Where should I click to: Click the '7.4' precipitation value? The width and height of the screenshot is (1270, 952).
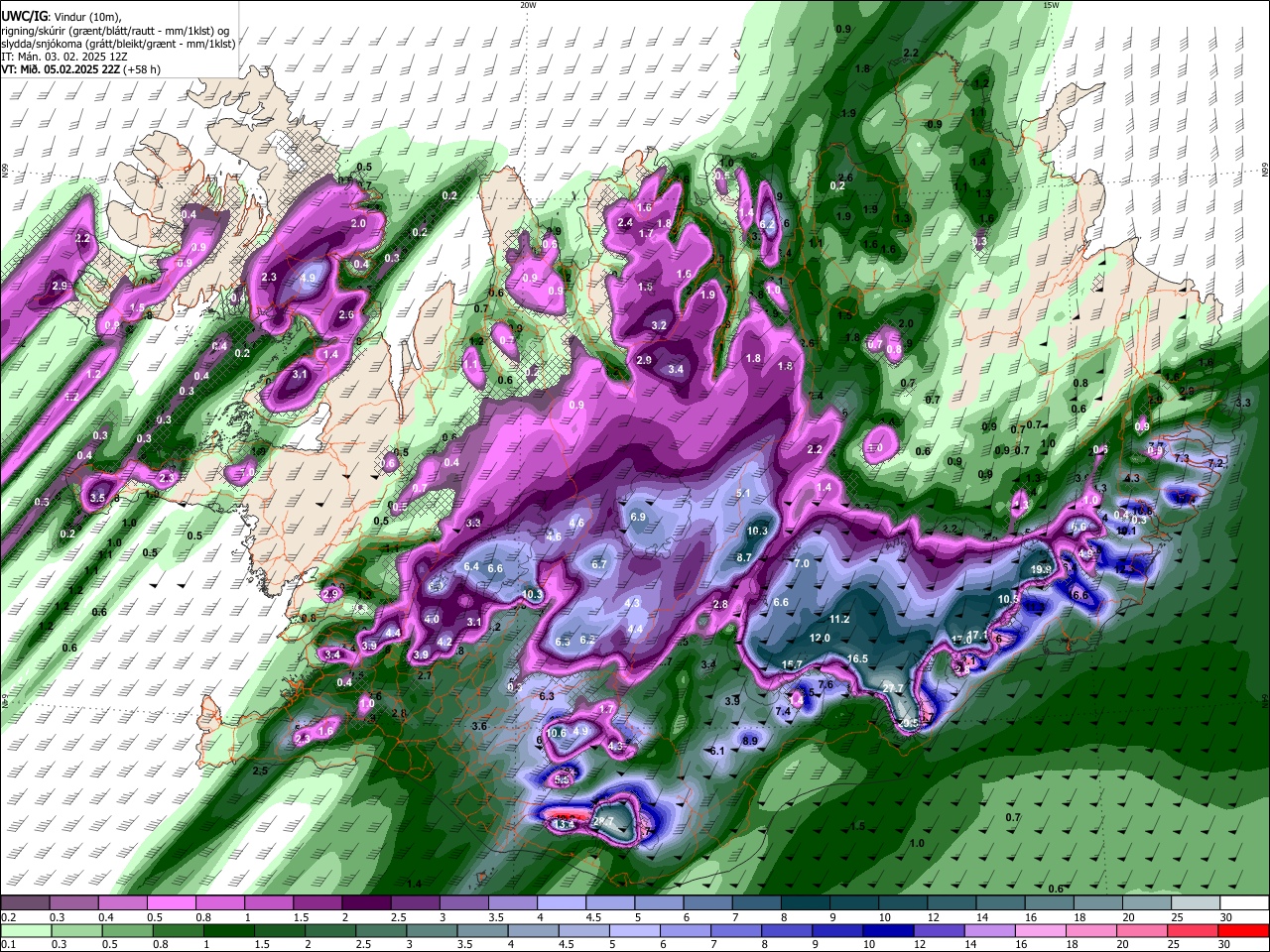coord(783,711)
